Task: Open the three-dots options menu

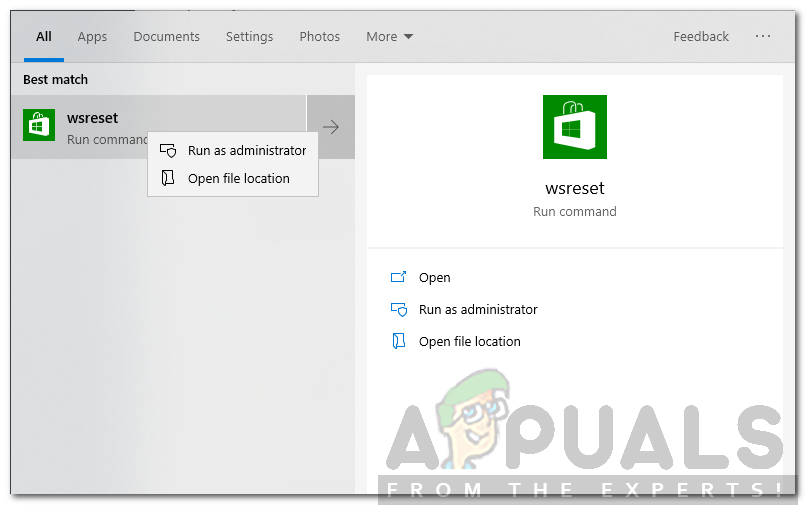Action: coord(763,36)
